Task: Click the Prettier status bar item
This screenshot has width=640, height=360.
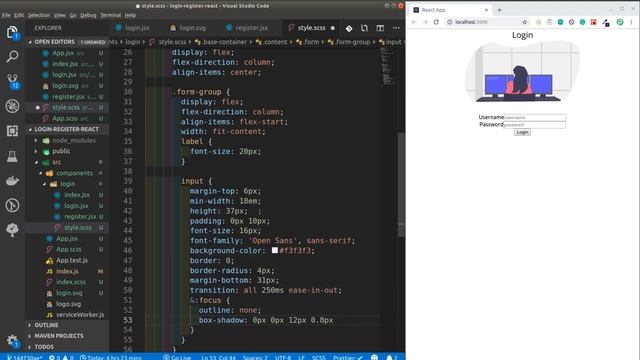Action: pos(348,357)
